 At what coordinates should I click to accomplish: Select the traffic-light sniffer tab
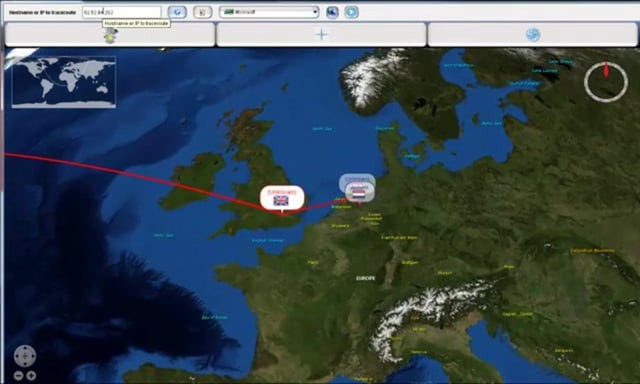tap(110, 35)
